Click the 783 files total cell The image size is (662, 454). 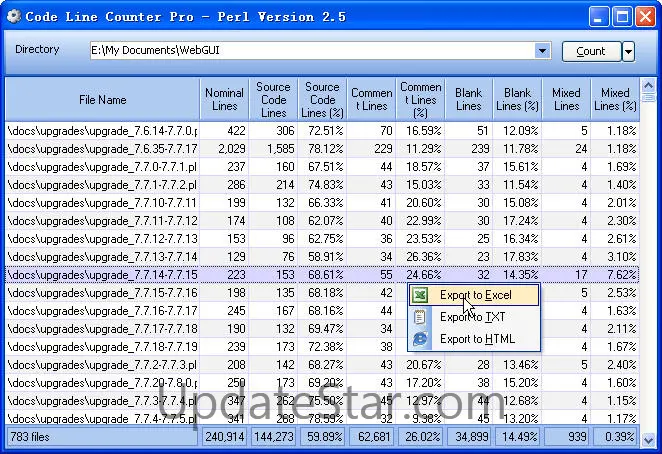(x=103, y=437)
